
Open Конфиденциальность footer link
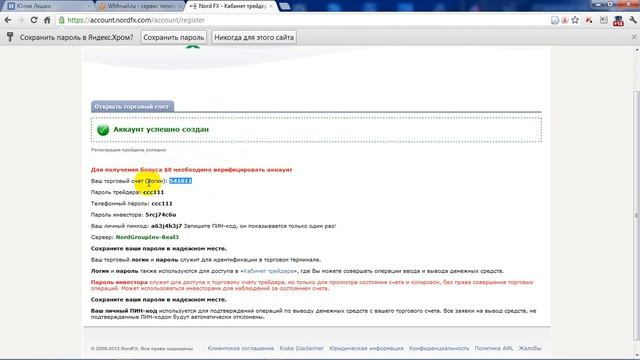pos(439,348)
